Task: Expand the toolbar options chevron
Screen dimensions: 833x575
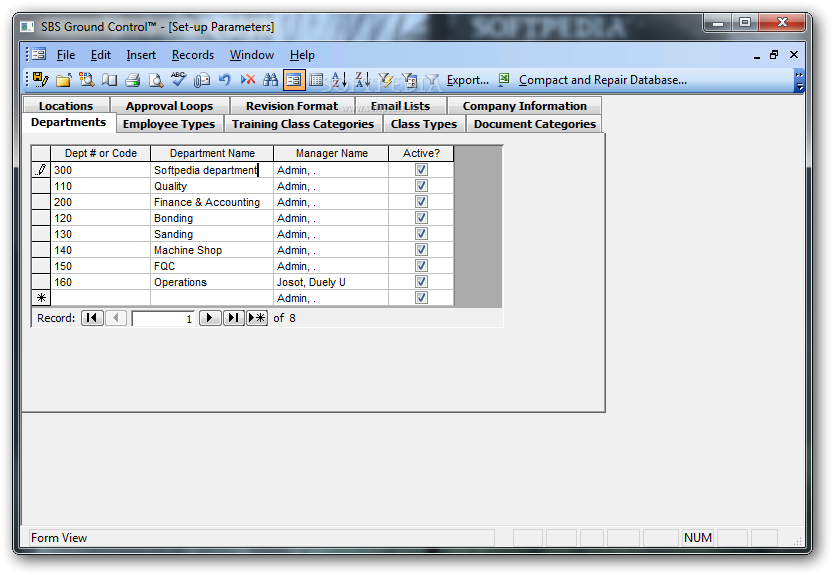Action: pyautogui.click(x=799, y=81)
